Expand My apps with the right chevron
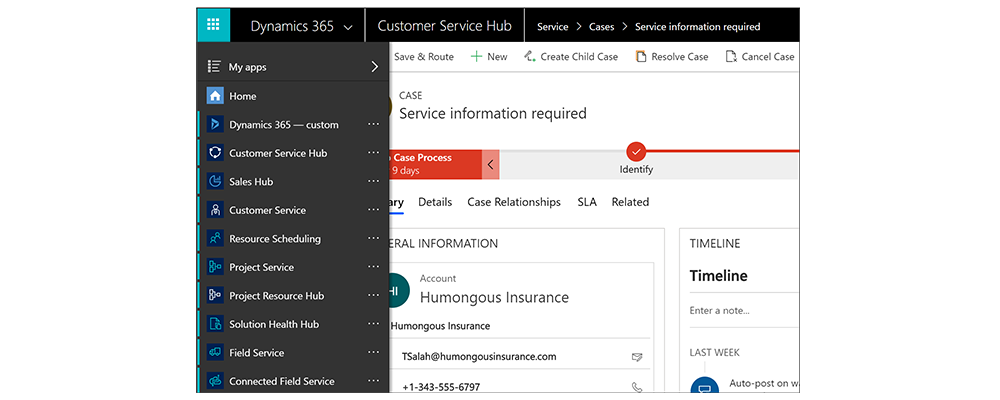The height and width of the screenshot is (400, 1000). click(x=374, y=66)
